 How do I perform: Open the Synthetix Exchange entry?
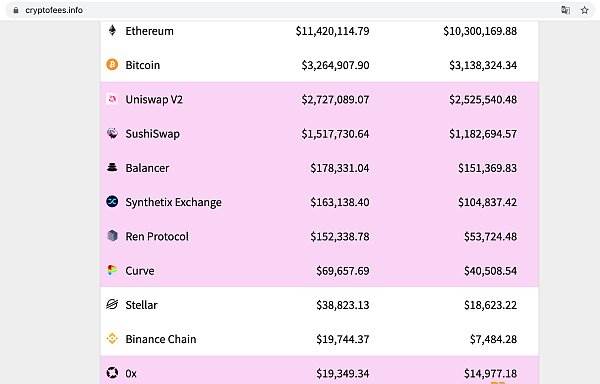point(173,202)
